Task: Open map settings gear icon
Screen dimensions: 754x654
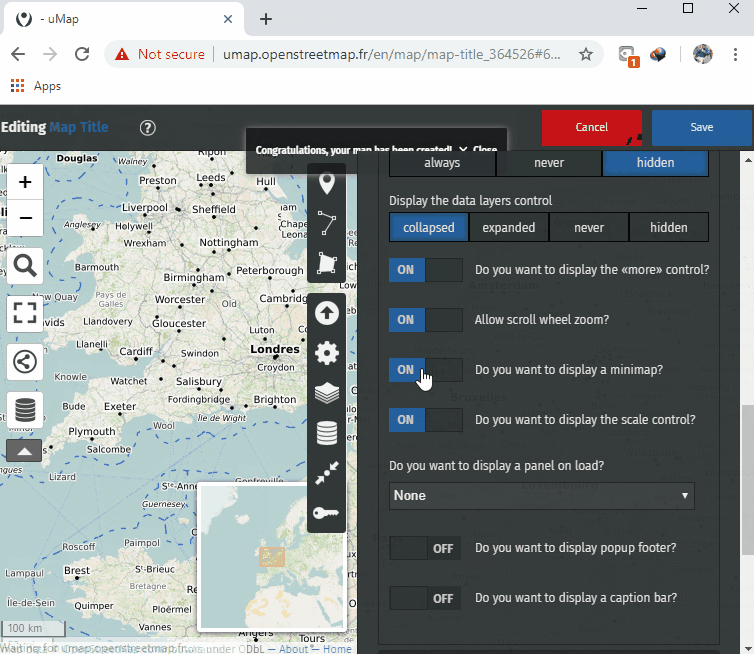Action: [x=326, y=353]
